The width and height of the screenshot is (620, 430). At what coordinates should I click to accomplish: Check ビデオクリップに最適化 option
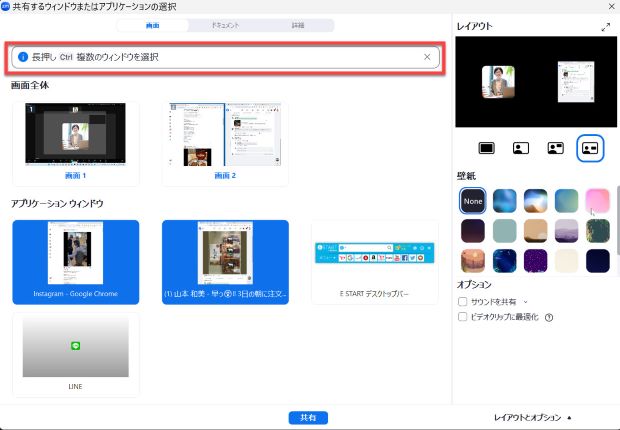tap(461, 317)
